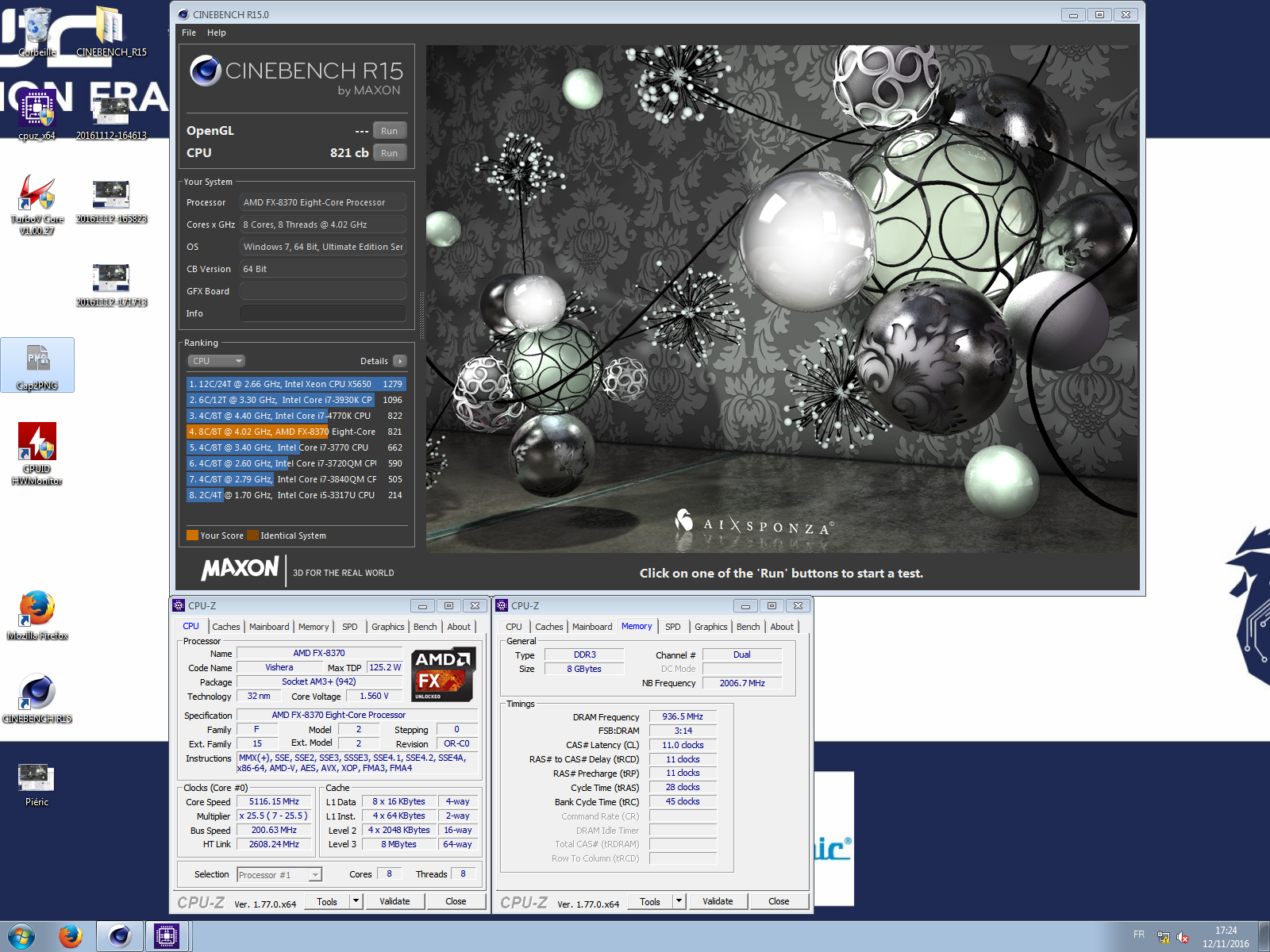Screen dimensions: 1270x952
Task: Open Graphics tab in right CPU-Z
Action: tap(711, 627)
